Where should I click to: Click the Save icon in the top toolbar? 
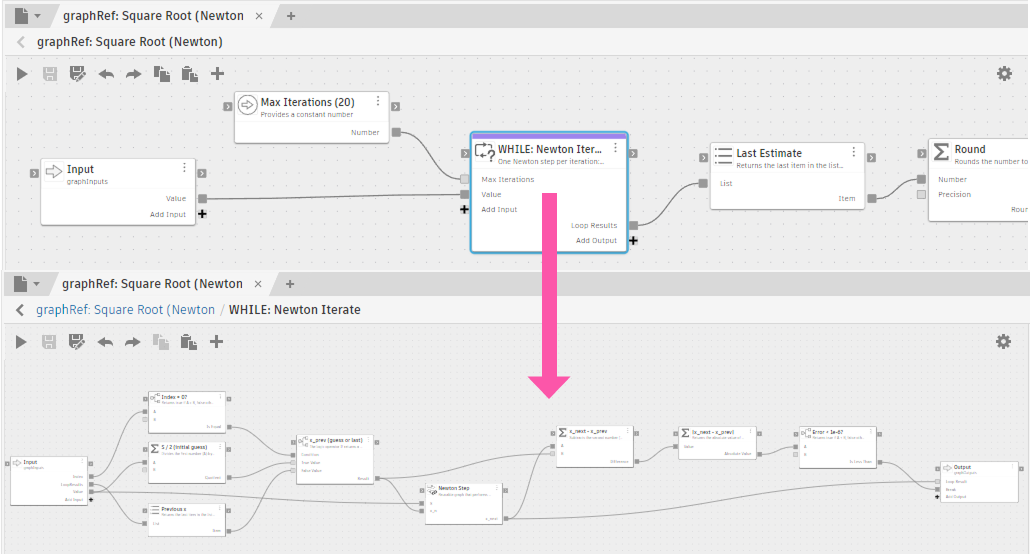coord(50,74)
